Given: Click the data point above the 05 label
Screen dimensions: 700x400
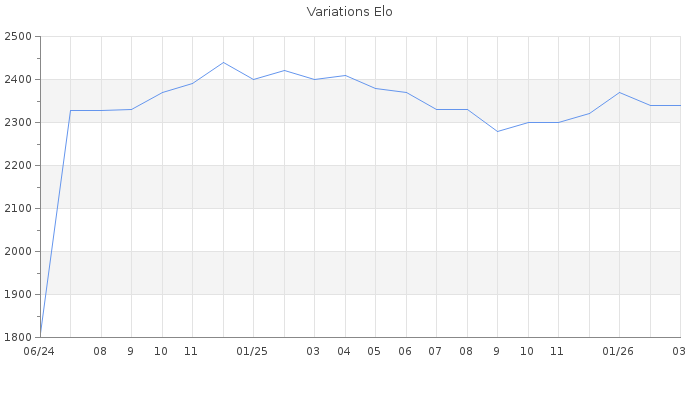Looking at the screenshot, I should click(375, 88).
